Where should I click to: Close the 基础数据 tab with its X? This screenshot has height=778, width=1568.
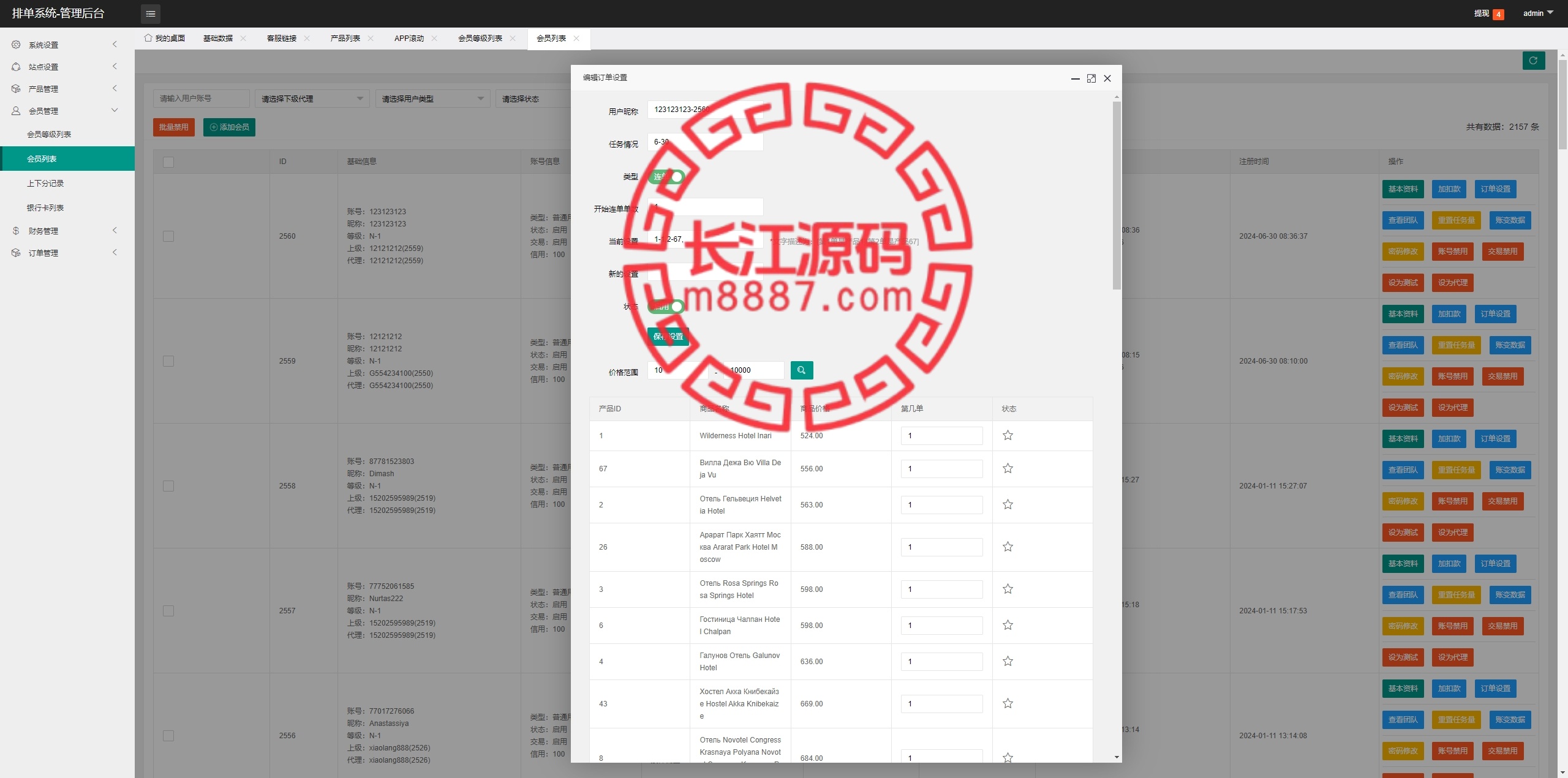tap(243, 39)
